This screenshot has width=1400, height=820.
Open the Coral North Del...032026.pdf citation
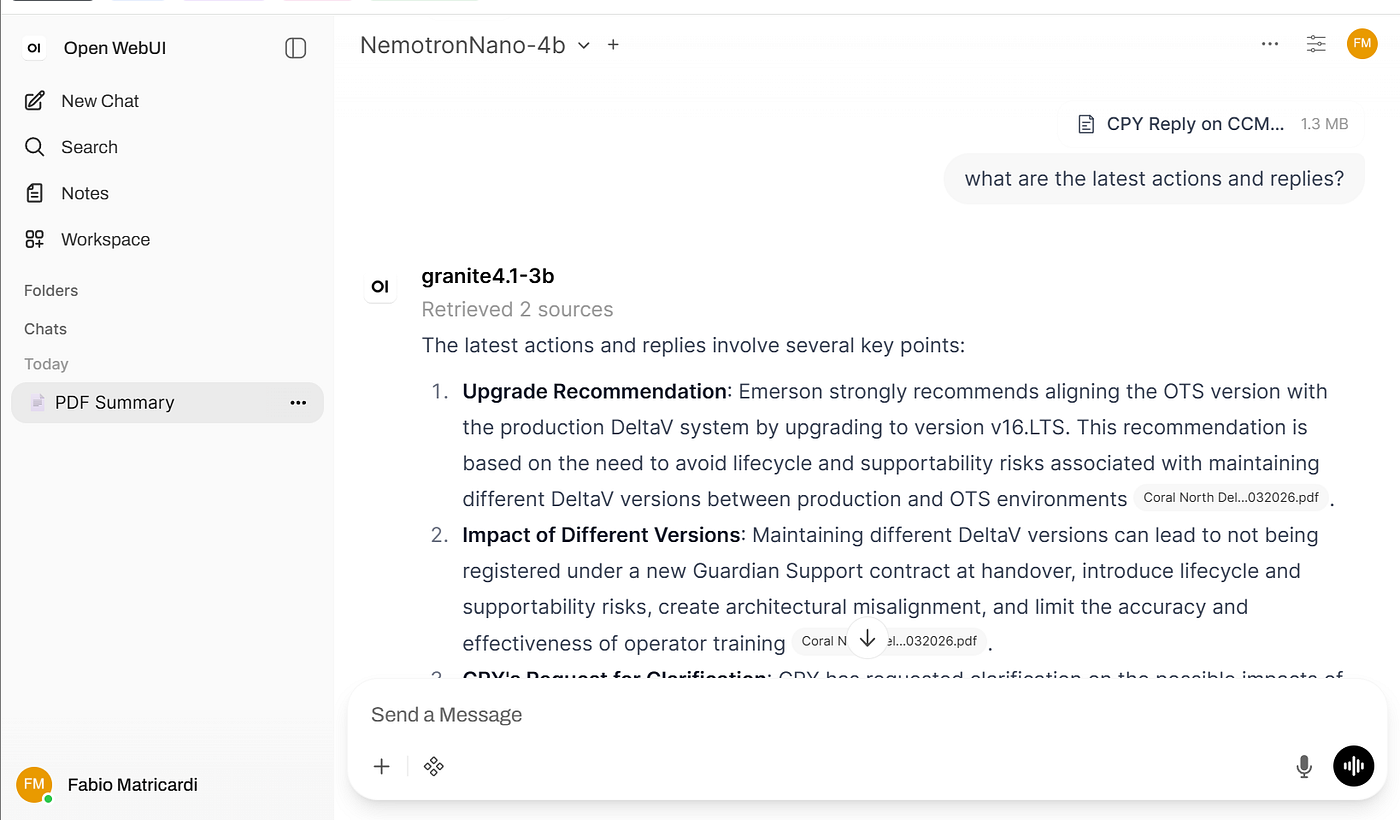pos(1231,498)
